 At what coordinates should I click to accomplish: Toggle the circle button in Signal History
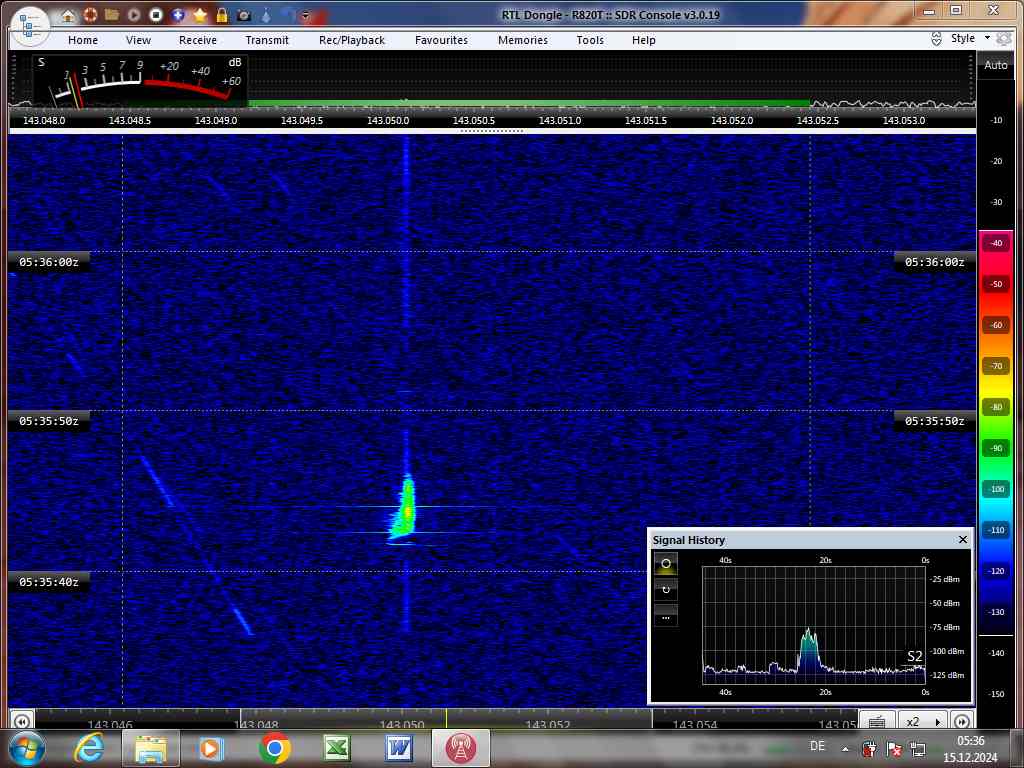point(665,563)
